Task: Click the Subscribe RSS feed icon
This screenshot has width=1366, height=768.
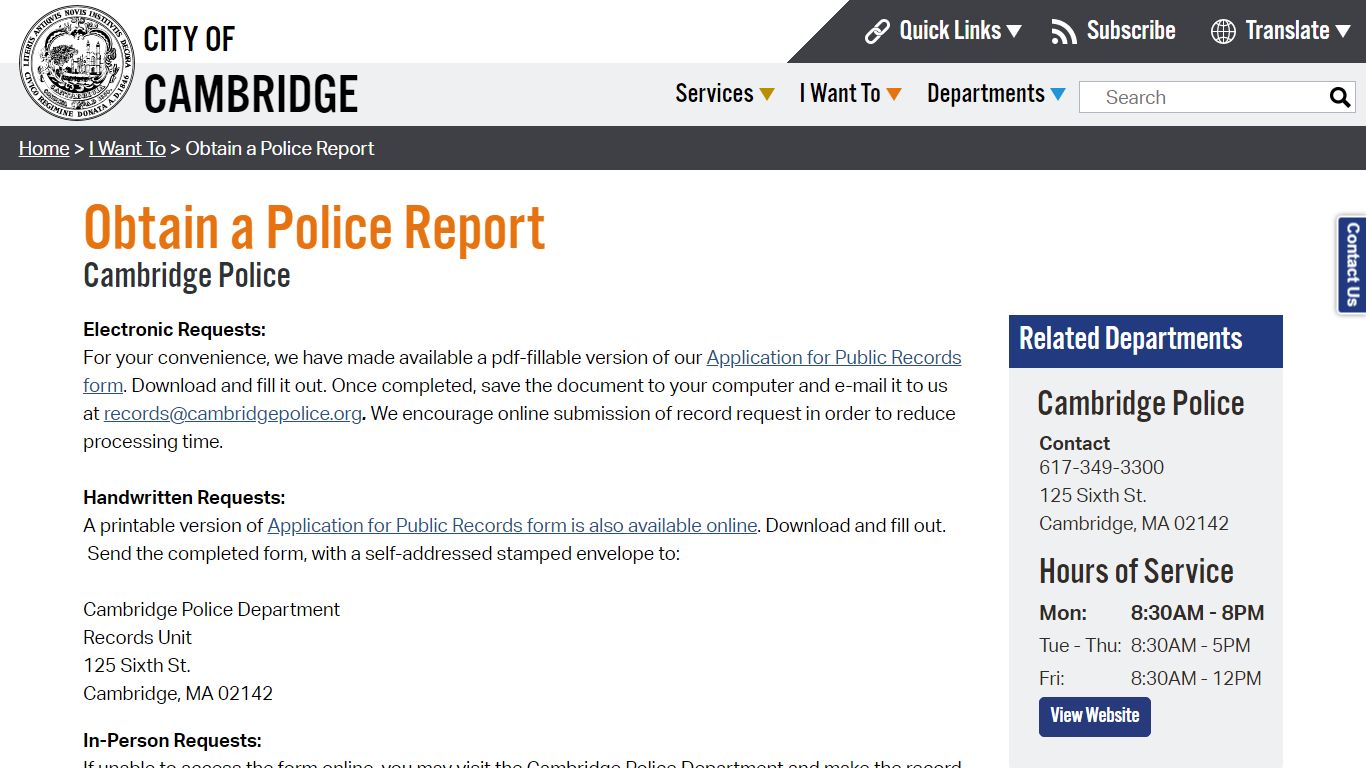Action: (1064, 31)
